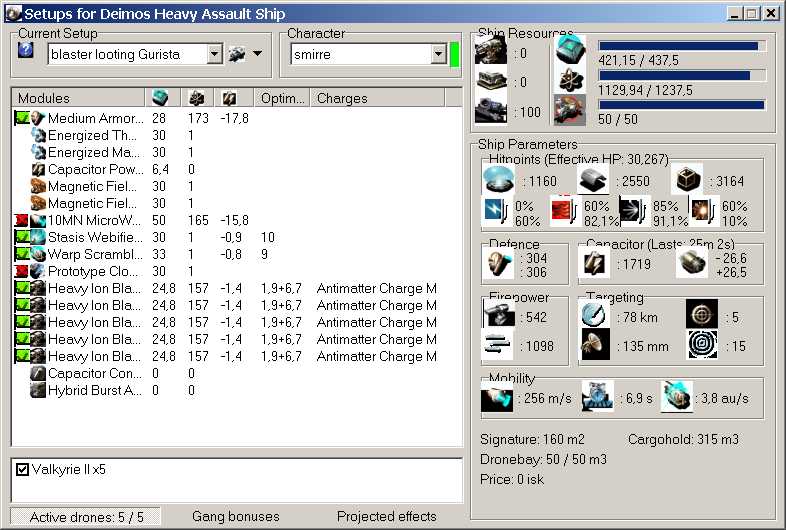
Task: Click the volley damage icon showing 1098
Action: [x=498, y=345]
